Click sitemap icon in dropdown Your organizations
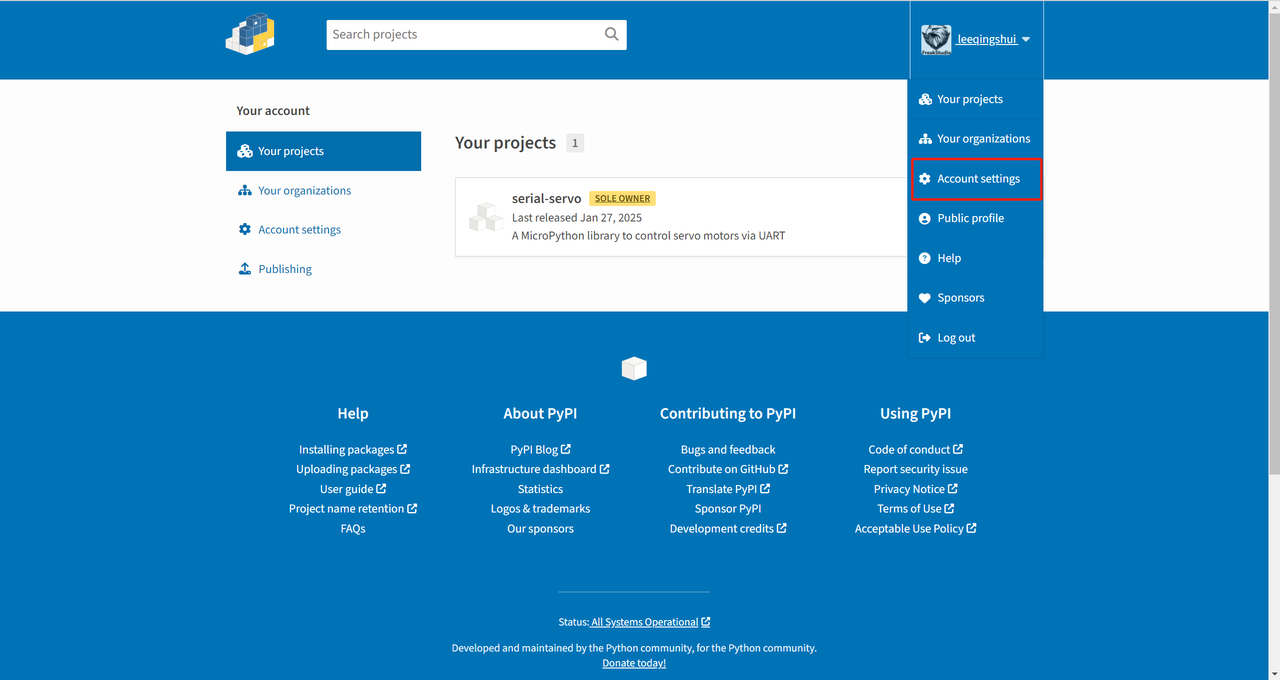1280x680 pixels. coord(925,139)
